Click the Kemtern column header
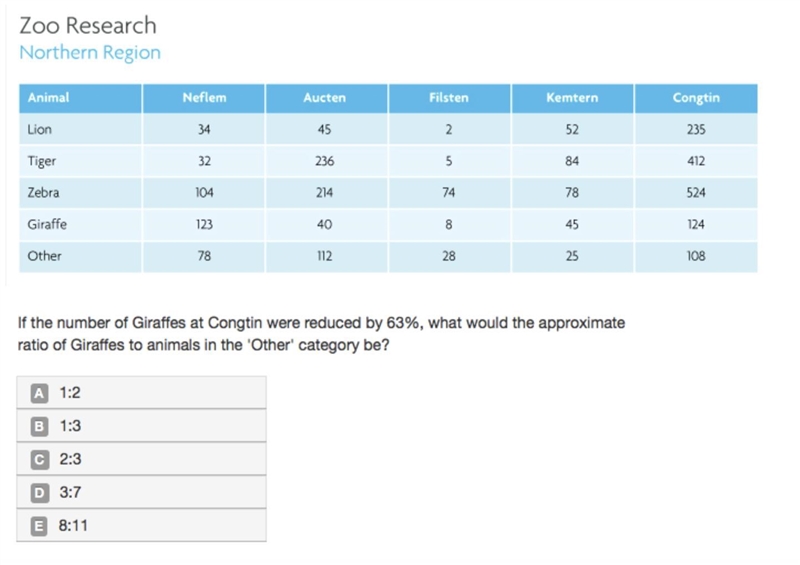Screen dimensions: 800x565 572,98
